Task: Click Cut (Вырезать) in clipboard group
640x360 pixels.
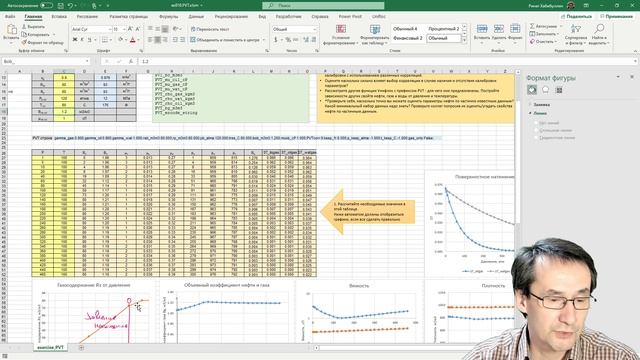Action: click(x=33, y=27)
